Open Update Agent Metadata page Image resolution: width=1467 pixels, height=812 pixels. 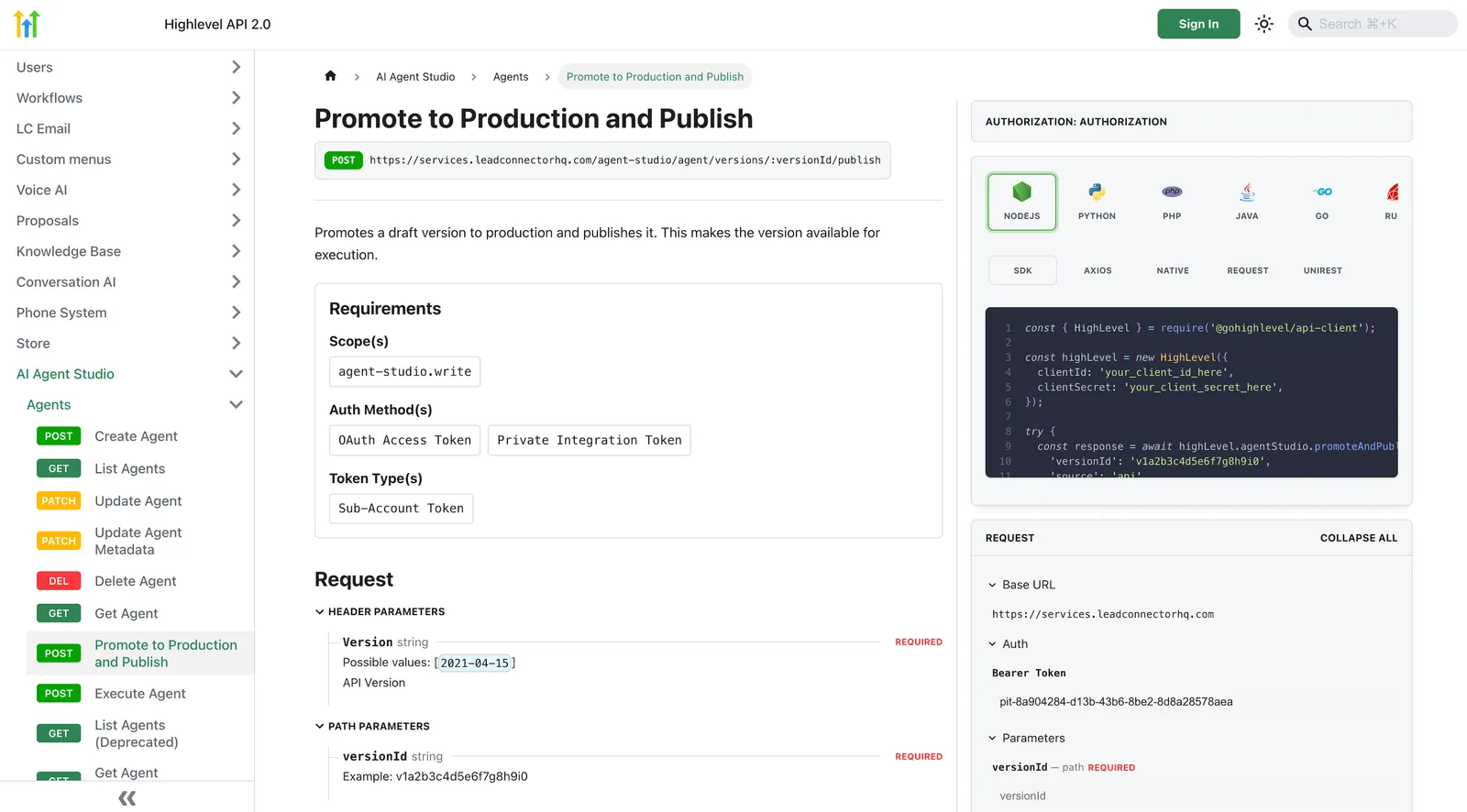138,541
